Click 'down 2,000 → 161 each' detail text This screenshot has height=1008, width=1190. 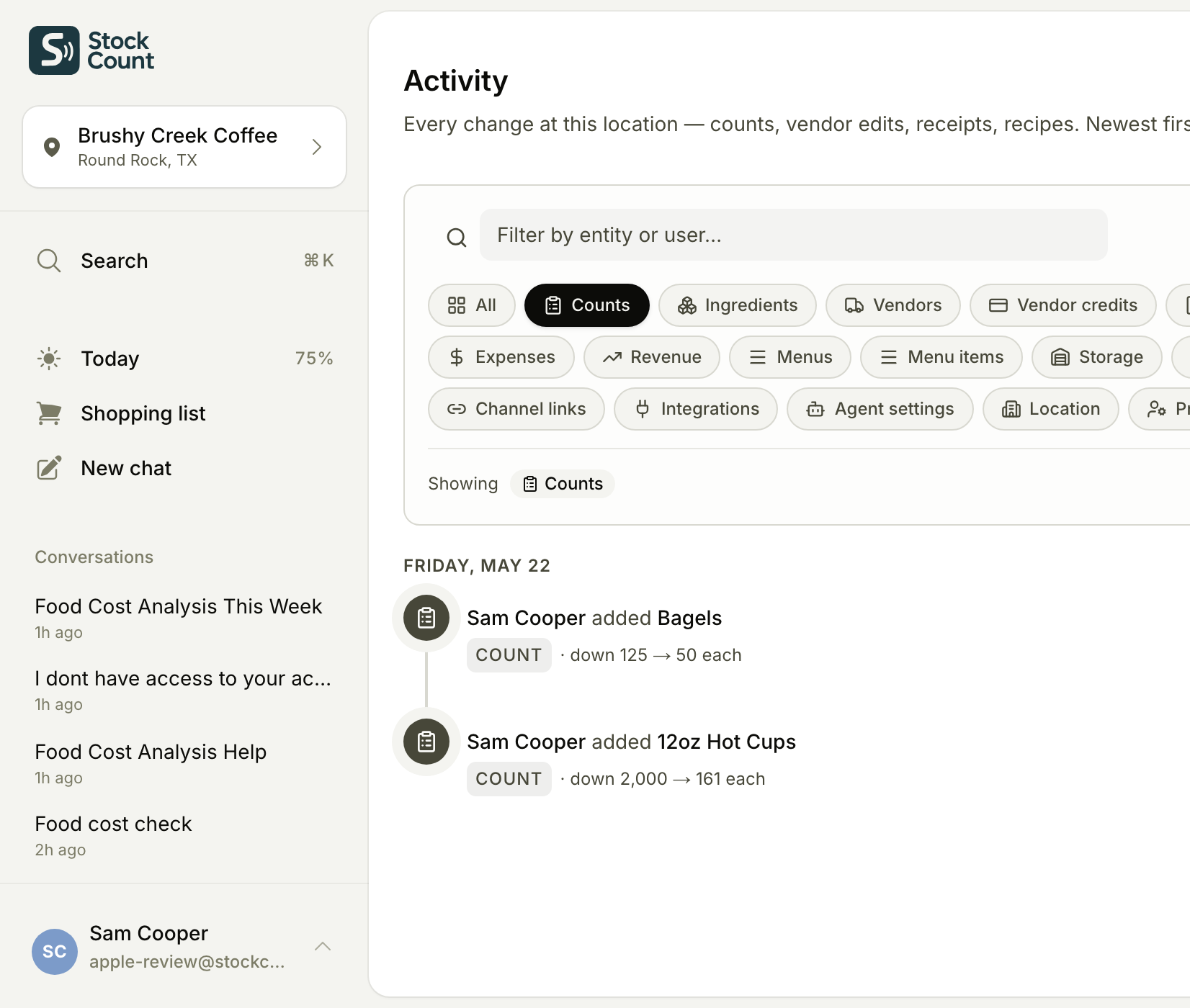[x=668, y=779]
